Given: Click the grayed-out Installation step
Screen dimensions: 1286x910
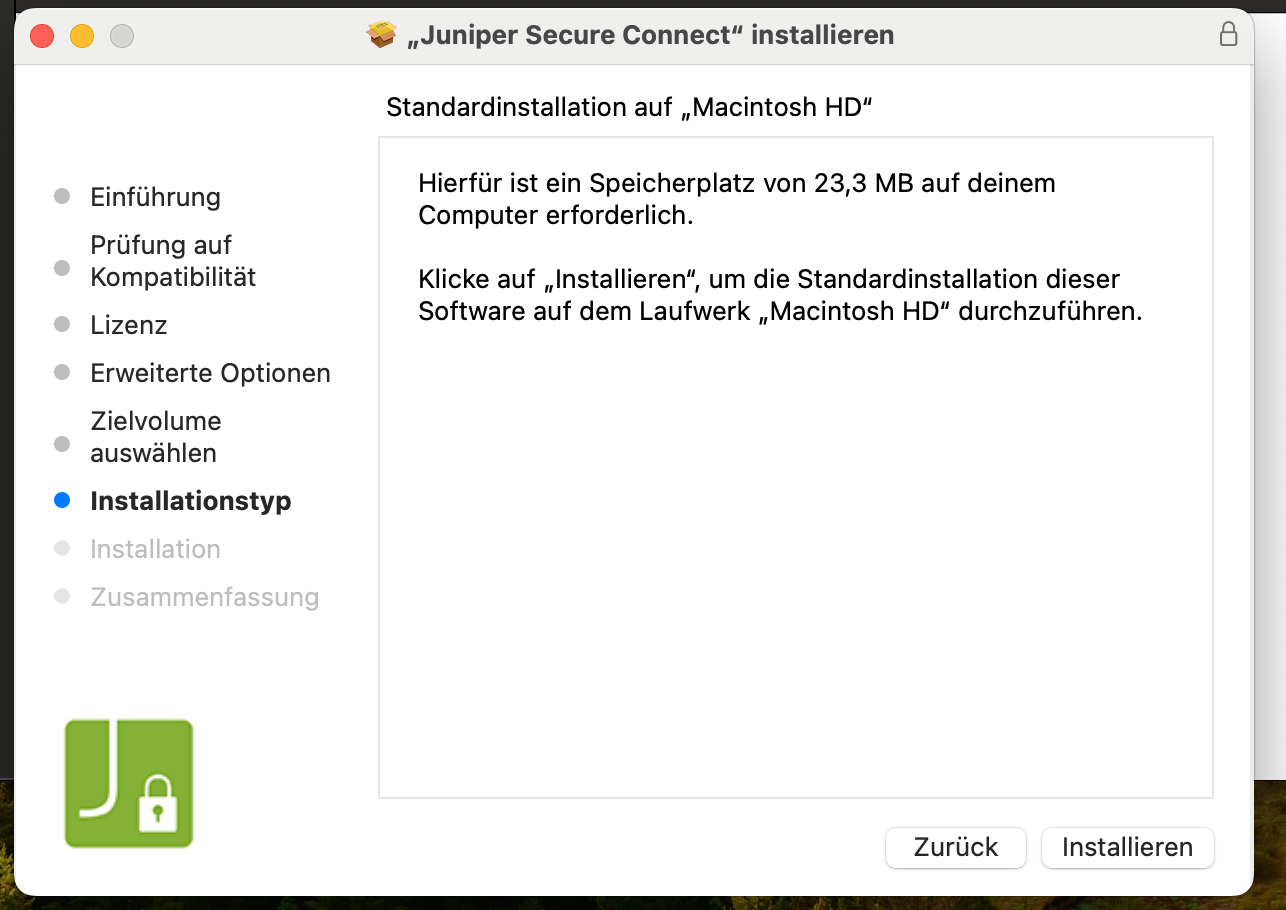Looking at the screenshot, I should [155, 548].
